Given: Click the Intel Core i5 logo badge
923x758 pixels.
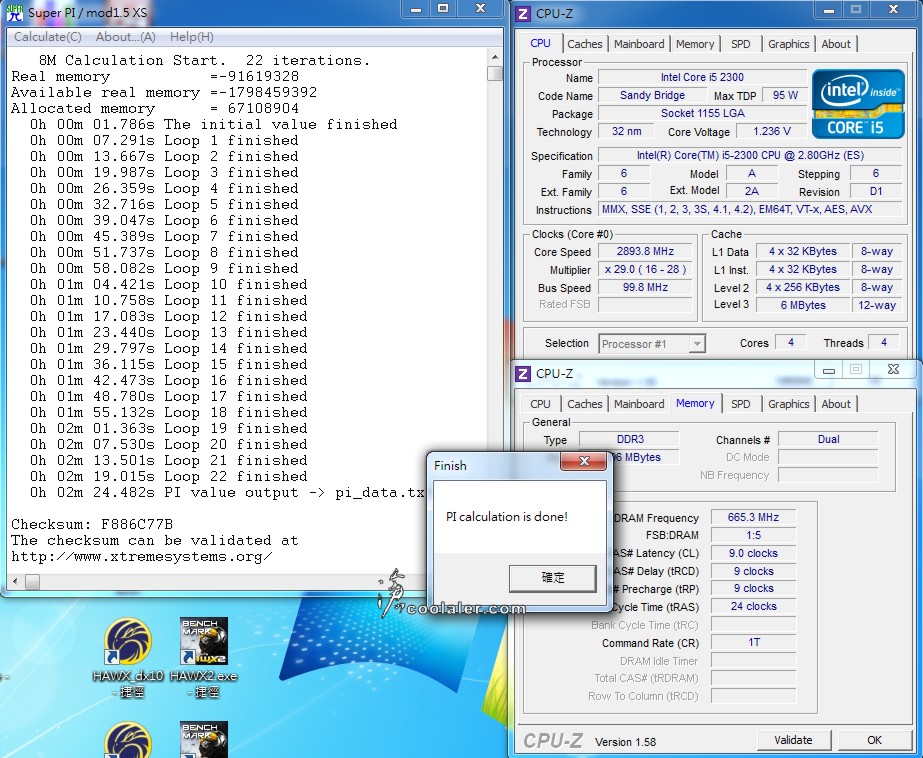Looking at the screenshot, I should point(858,104).
